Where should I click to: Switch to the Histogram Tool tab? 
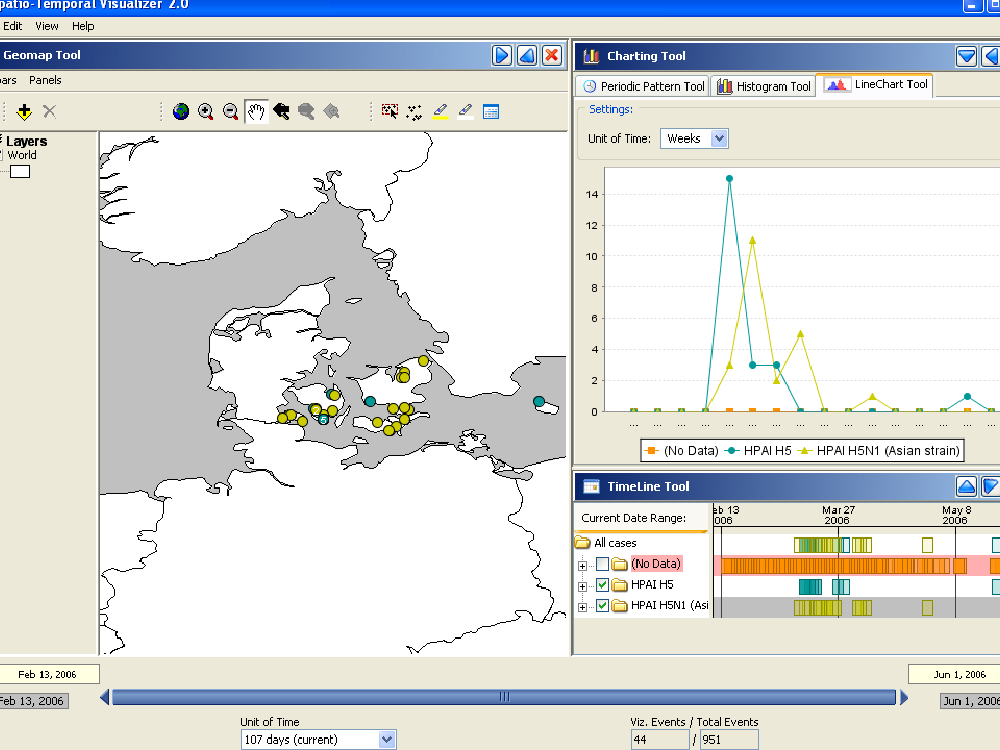[763, 86]
